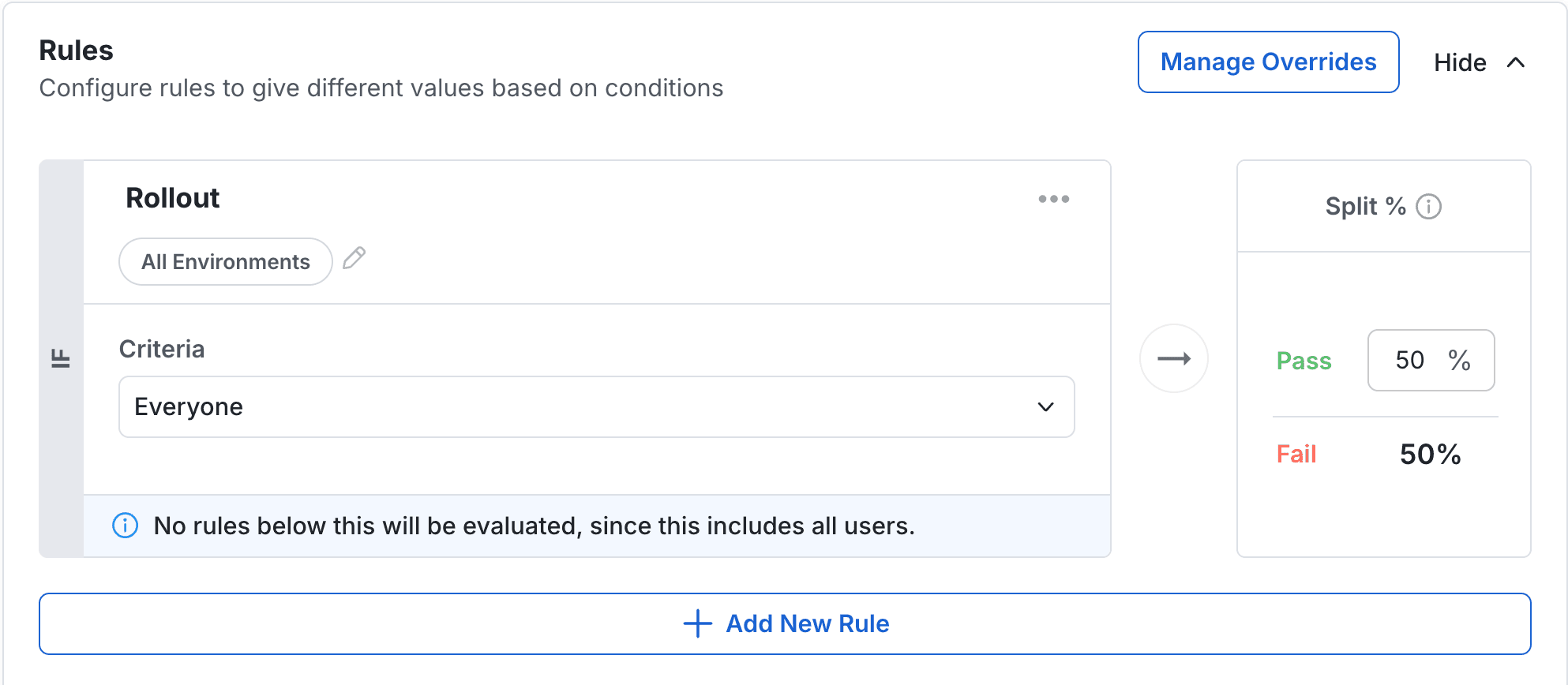1568x685 pixels.
Task: Click the Fail 50% value
Action: click(x=1429, y=454)
